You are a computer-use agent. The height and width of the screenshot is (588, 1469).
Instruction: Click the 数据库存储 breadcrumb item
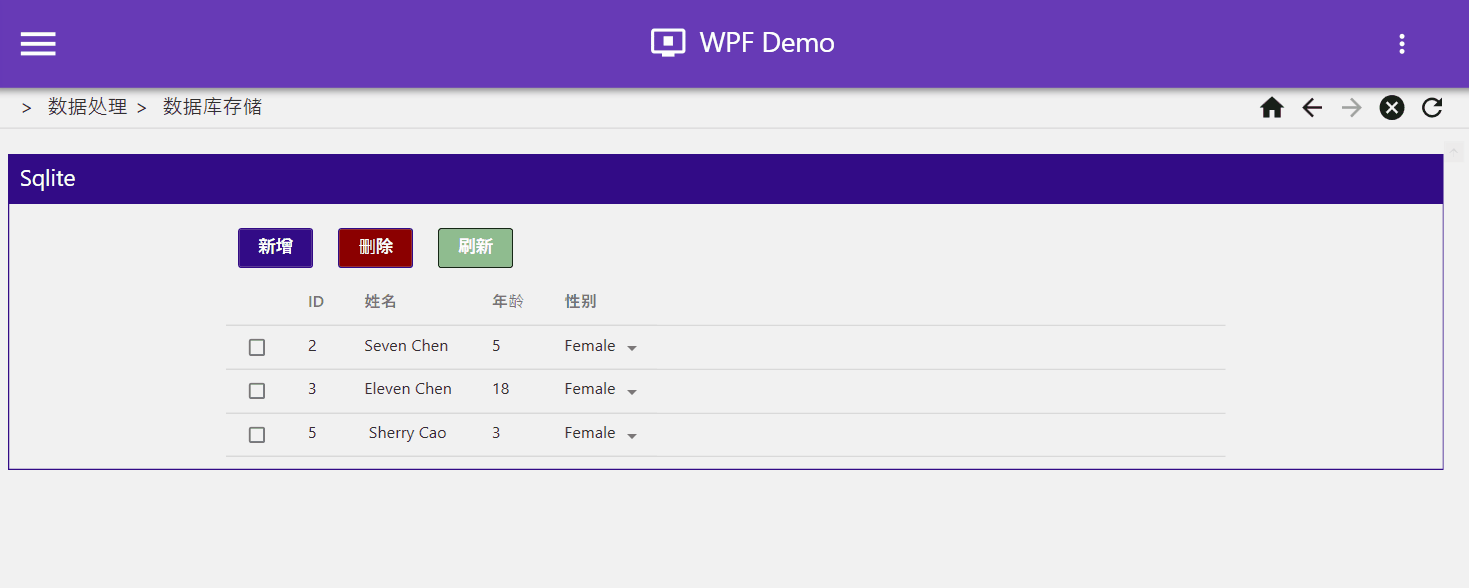(212, 107)
